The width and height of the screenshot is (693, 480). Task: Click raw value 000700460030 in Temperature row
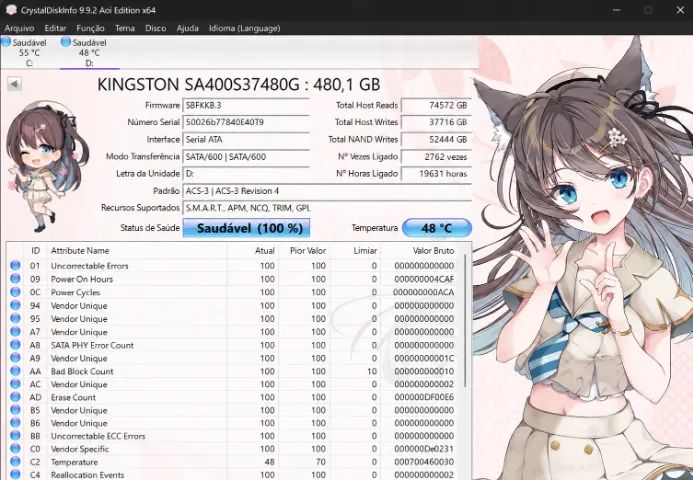424,462
